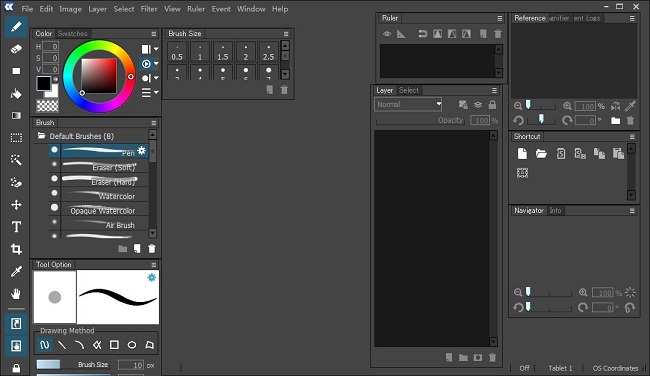Open the Layer menu in the menu bar
Screen dimensions: 650x376
pyautogui.click(x=97, y=9)
